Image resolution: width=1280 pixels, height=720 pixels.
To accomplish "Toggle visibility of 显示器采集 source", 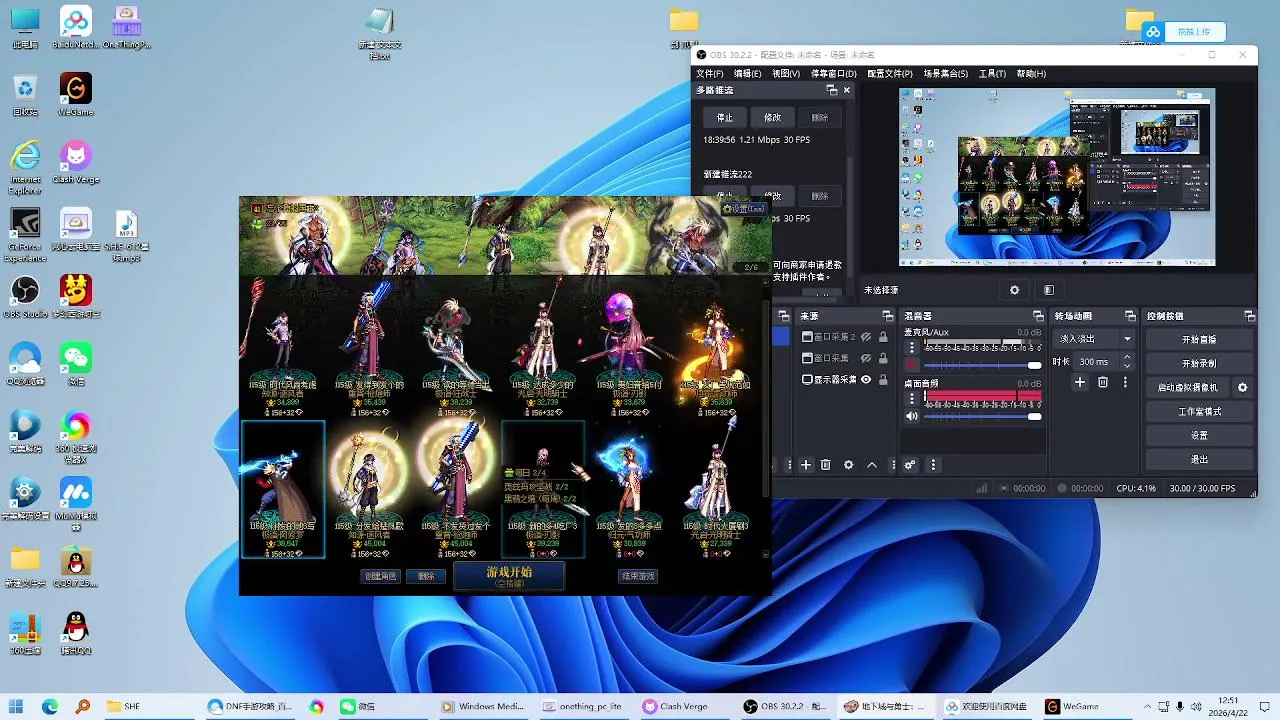I will pos(866,380).
